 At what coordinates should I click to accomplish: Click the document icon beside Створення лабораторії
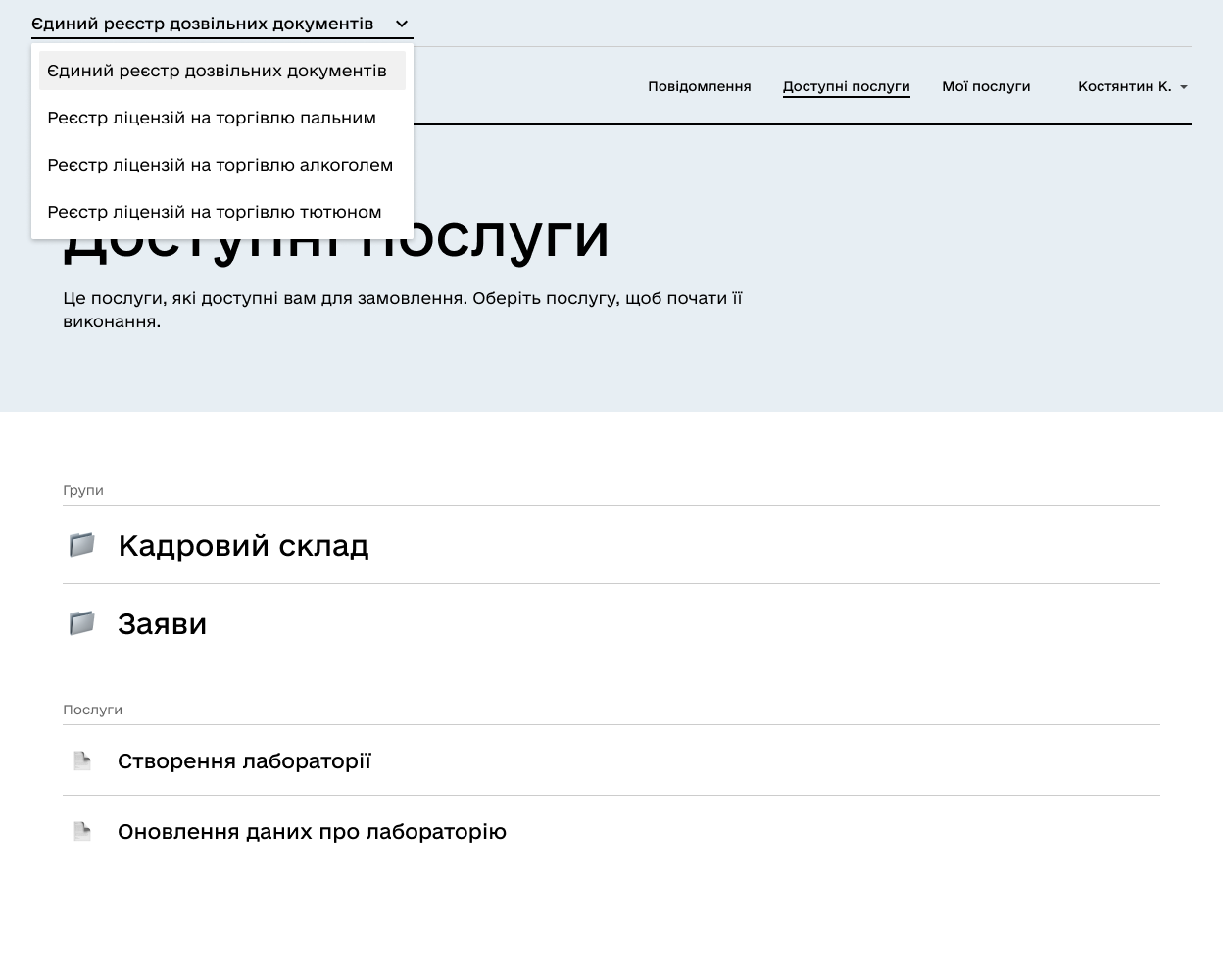coord(82,760)
